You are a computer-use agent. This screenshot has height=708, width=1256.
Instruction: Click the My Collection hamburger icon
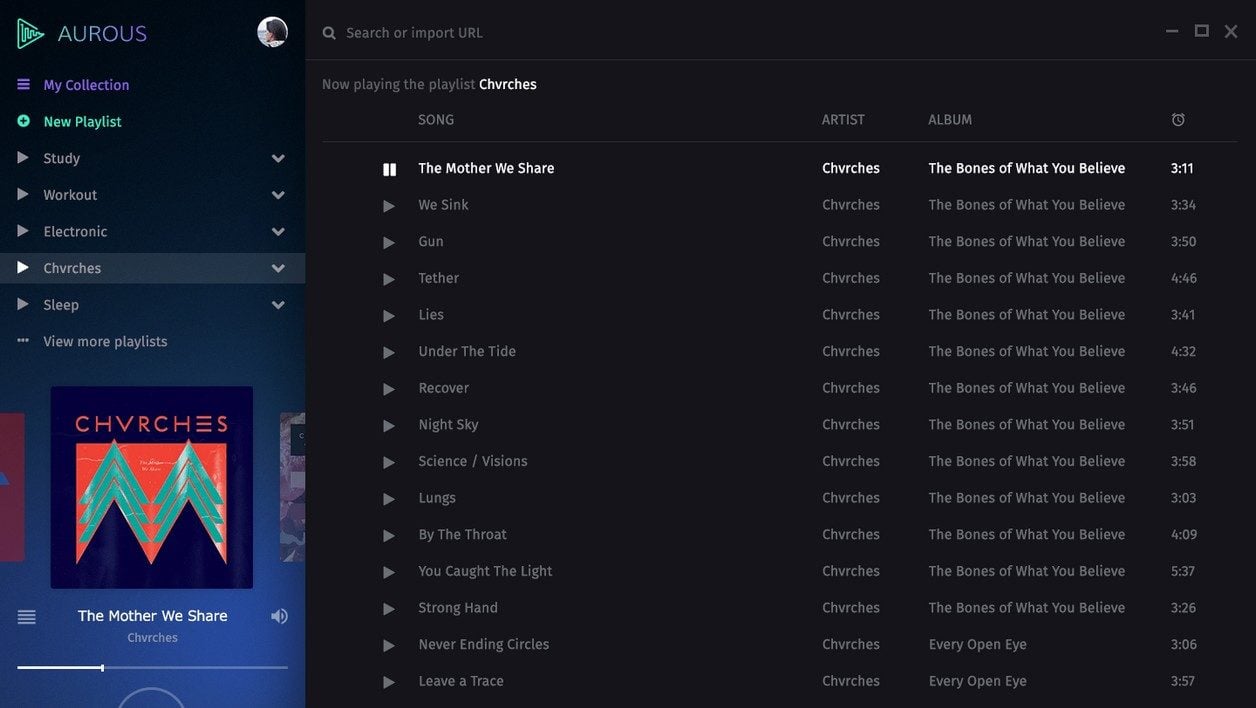[23, 85]
